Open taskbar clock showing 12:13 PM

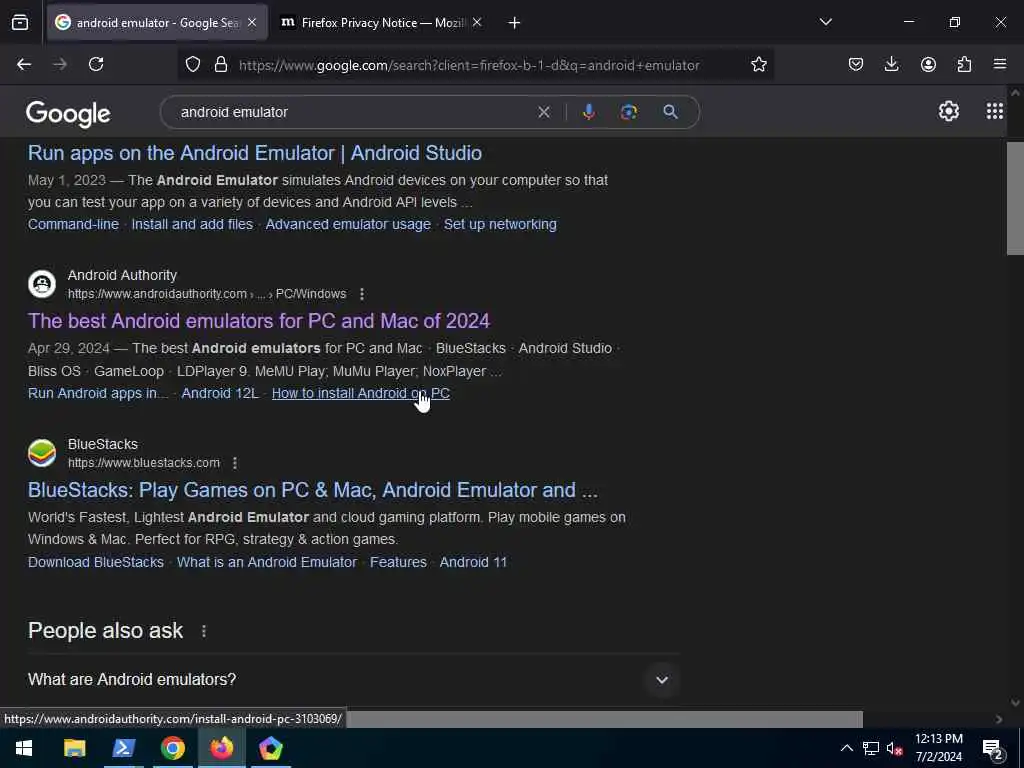(x=939, y=748)
